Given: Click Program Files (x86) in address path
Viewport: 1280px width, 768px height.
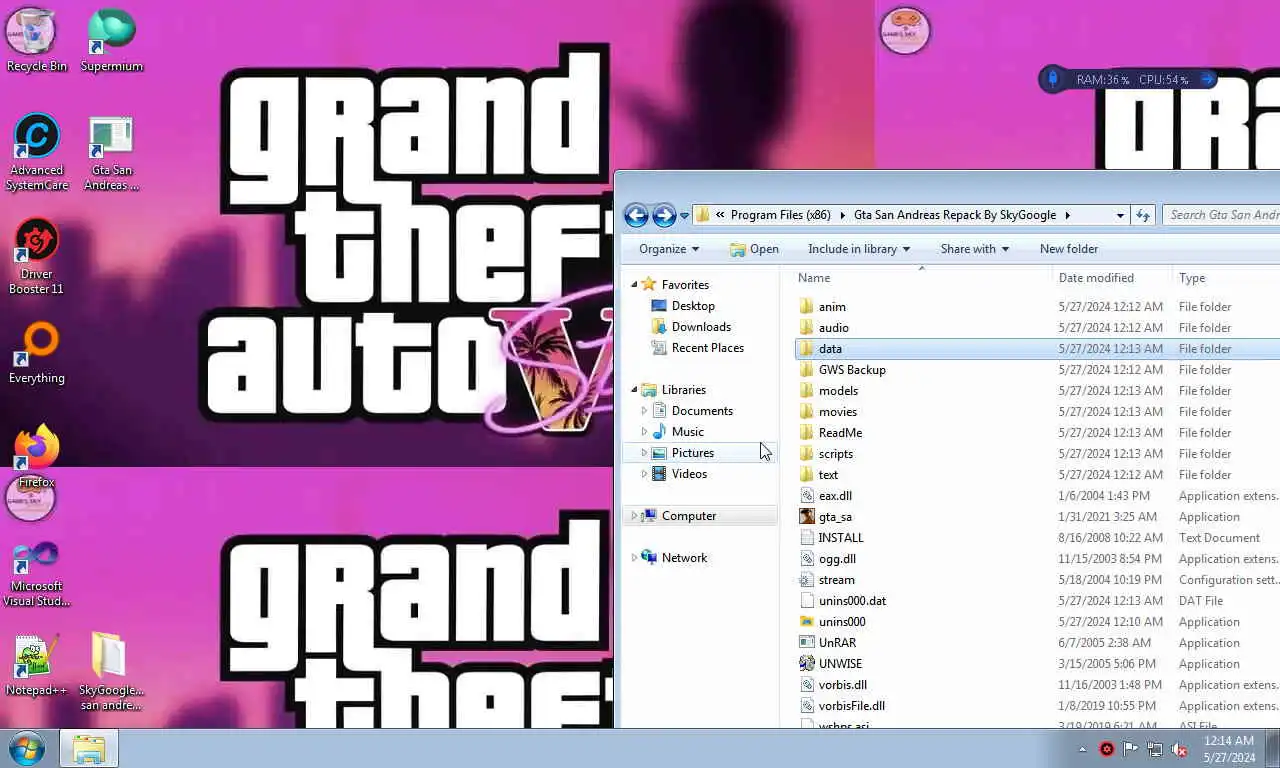Looking at the screenshot, I should [x=780, y=215].
